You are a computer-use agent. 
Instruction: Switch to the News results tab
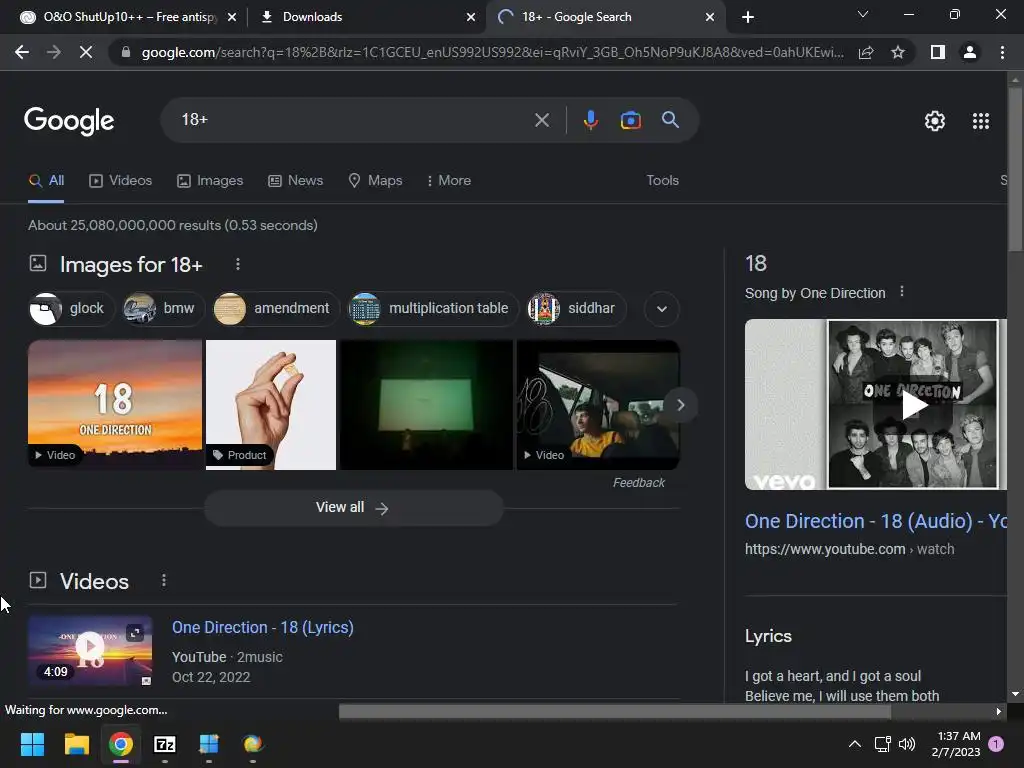[296, 180]
